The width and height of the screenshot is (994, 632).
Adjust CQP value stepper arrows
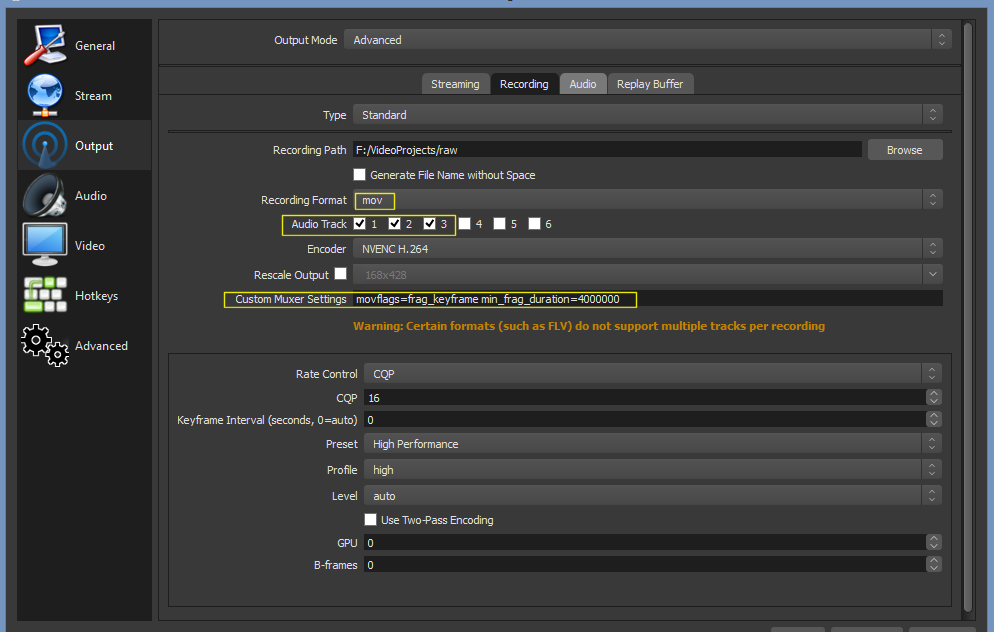tap(933, 397)
